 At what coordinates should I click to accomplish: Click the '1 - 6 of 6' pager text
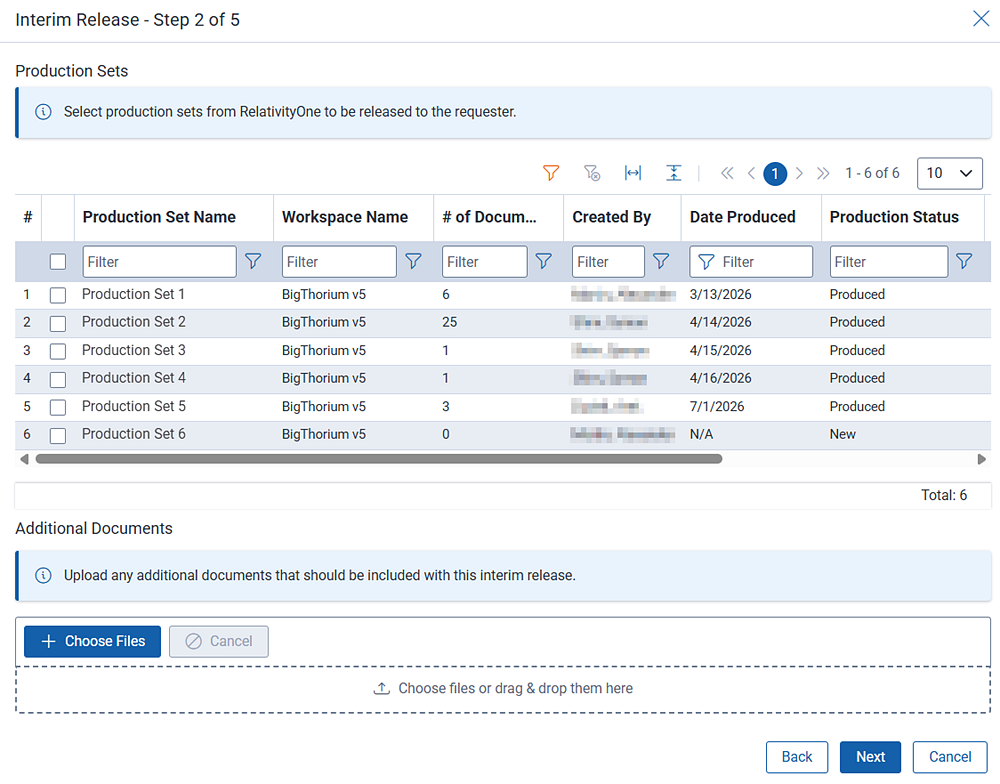[x=872, y=173]
